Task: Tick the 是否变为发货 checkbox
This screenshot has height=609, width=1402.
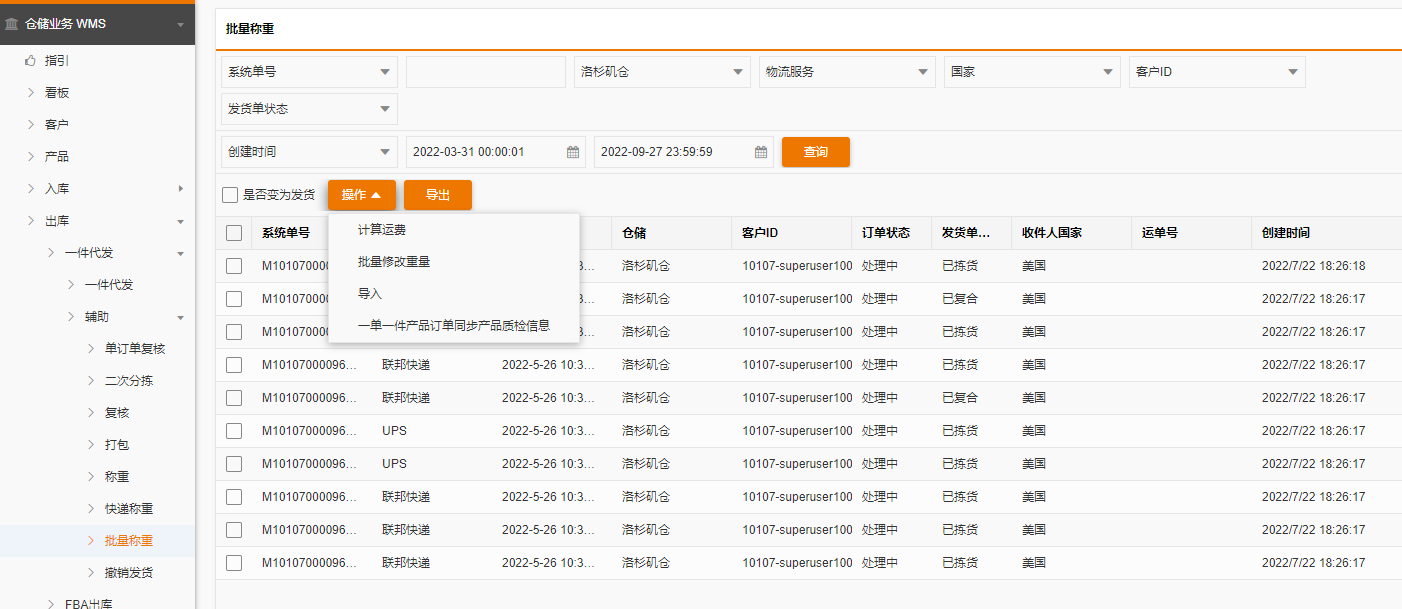Action: 230,195
